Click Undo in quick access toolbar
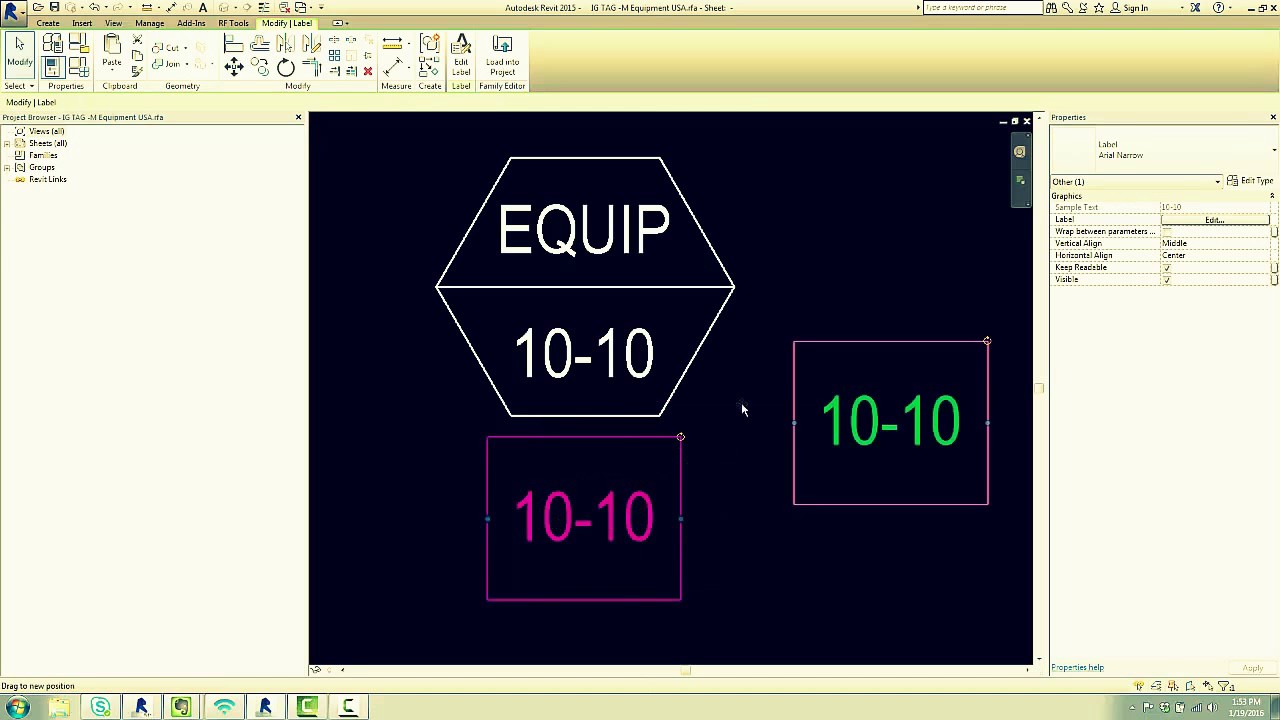Viewport: 1280px width, 720px height. click(x=93, y=7)
